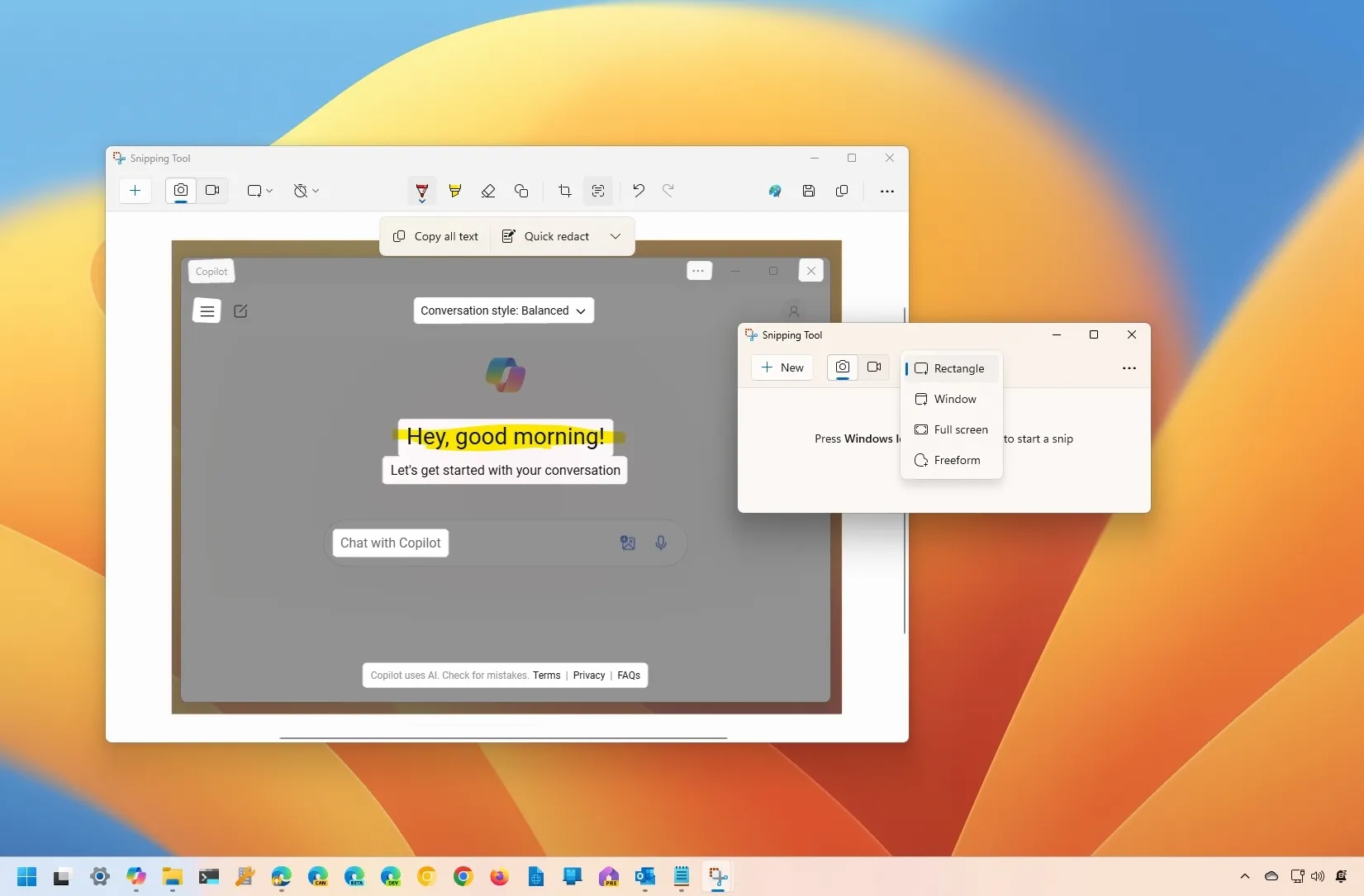Click the Edit in Paint icon

click(775, 191)
